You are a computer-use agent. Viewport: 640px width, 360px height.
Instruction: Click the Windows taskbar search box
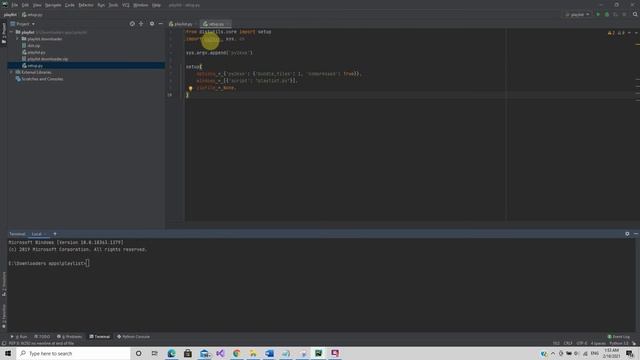73,353
